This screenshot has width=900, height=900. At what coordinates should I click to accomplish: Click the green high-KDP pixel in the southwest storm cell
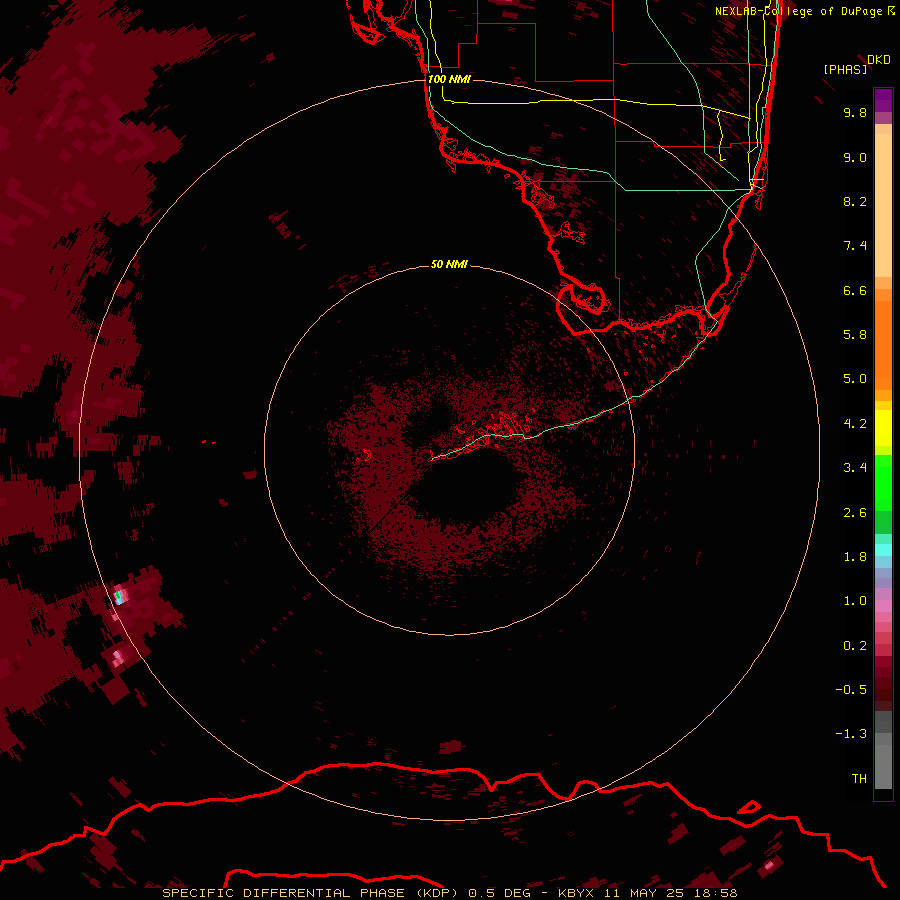[119, 597]
